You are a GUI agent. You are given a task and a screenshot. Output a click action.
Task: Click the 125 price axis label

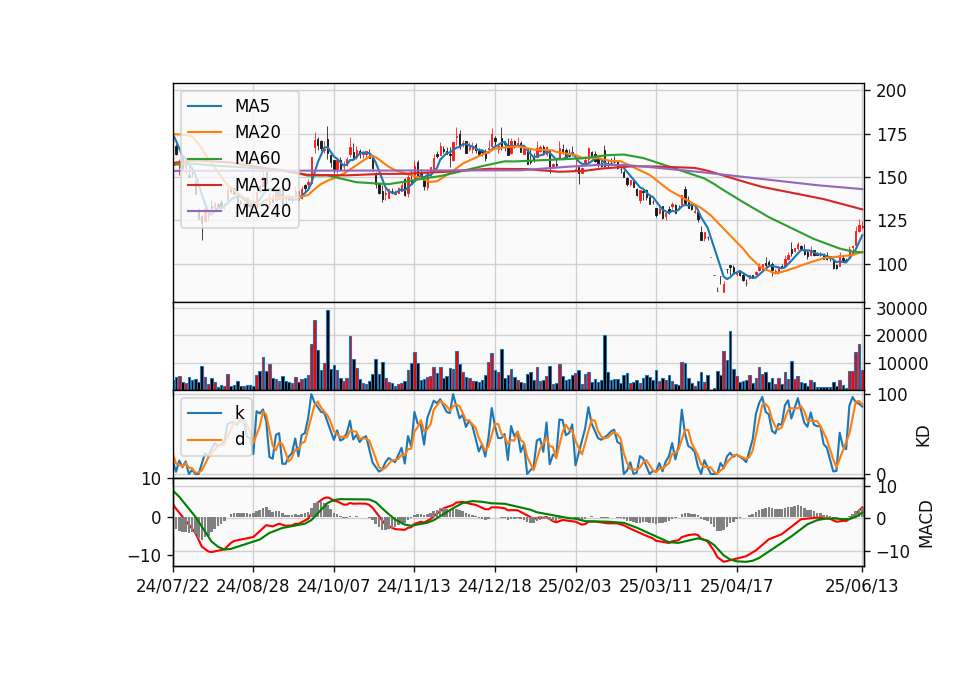click(x=891, y=221)
